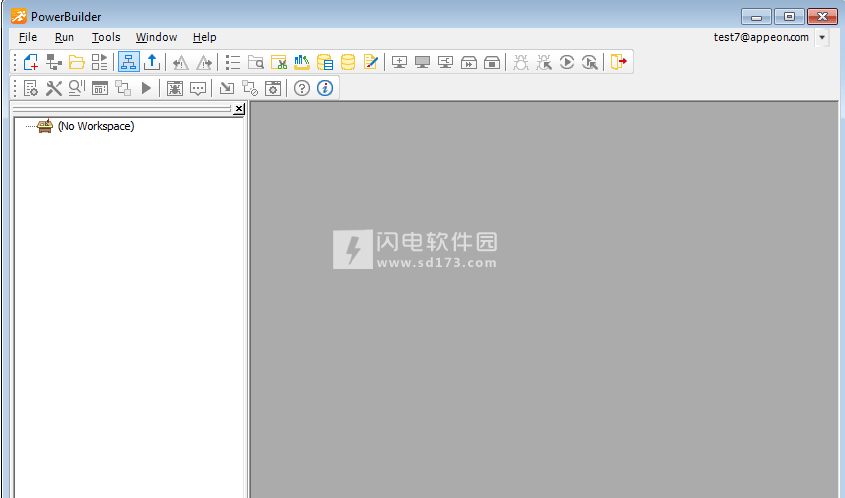Click the PowerBuilder logo icon in the title bar
Image resolution: width=845 pixels, height=498 pixels.
19,16
